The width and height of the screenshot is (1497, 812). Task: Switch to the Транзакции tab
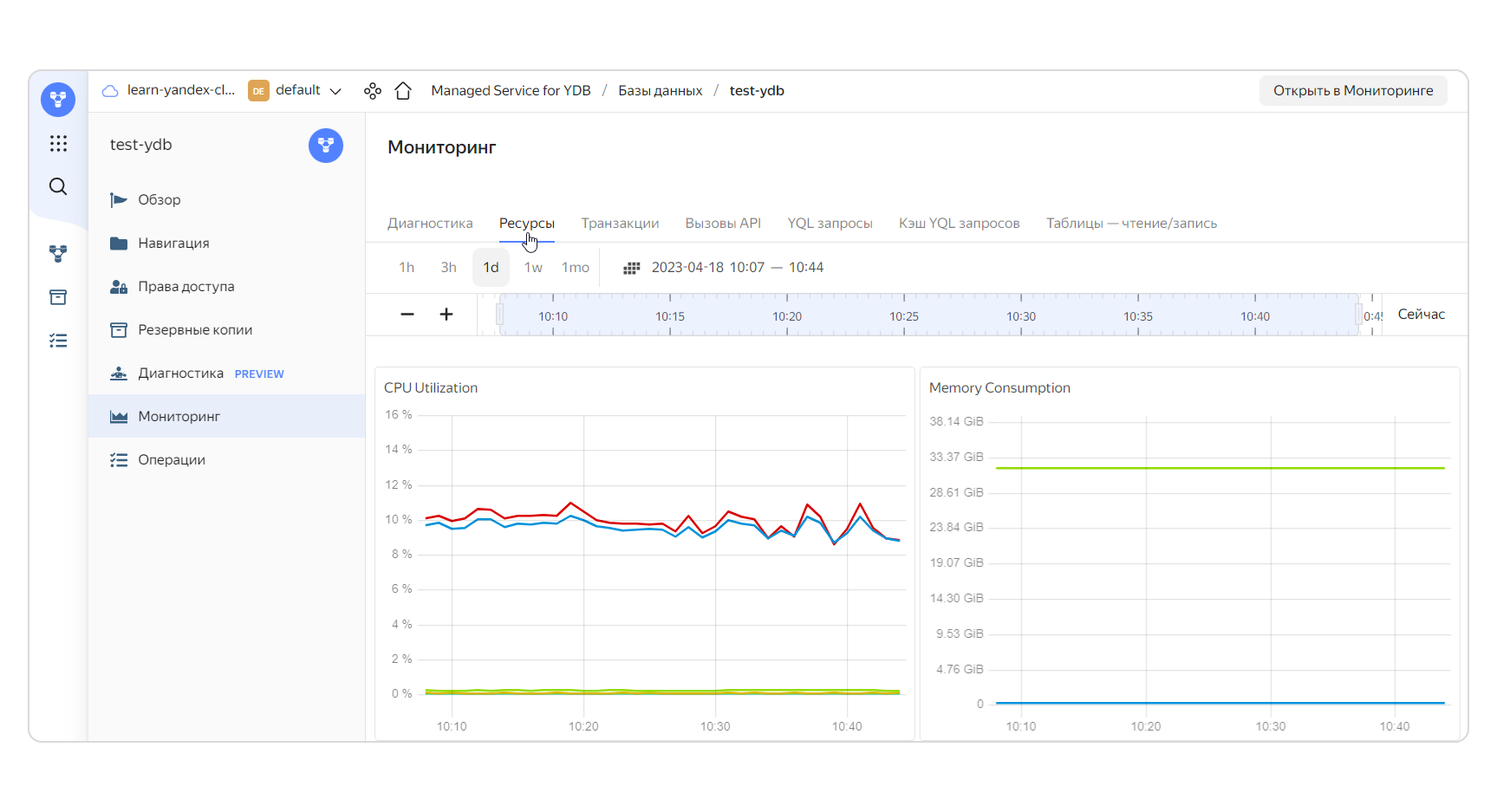click(x=620, y=224)
